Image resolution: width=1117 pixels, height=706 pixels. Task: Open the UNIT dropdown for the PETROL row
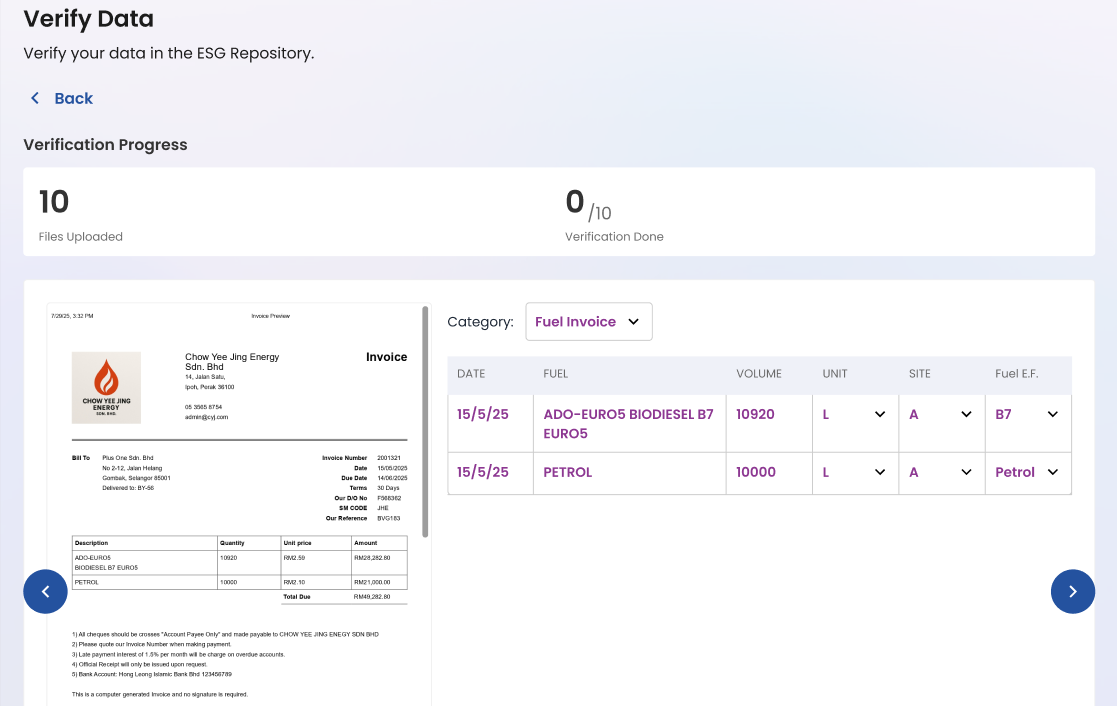pos(878,472)
